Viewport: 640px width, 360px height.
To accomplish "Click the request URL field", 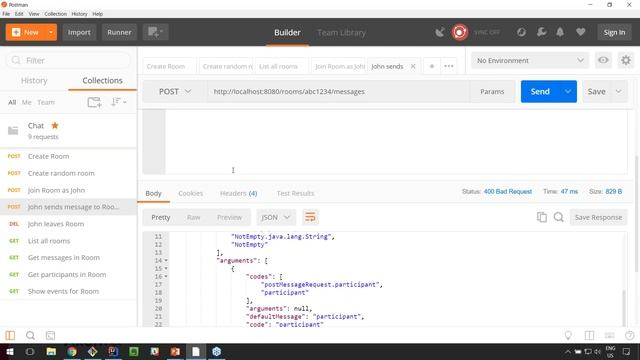I will 337,91.
